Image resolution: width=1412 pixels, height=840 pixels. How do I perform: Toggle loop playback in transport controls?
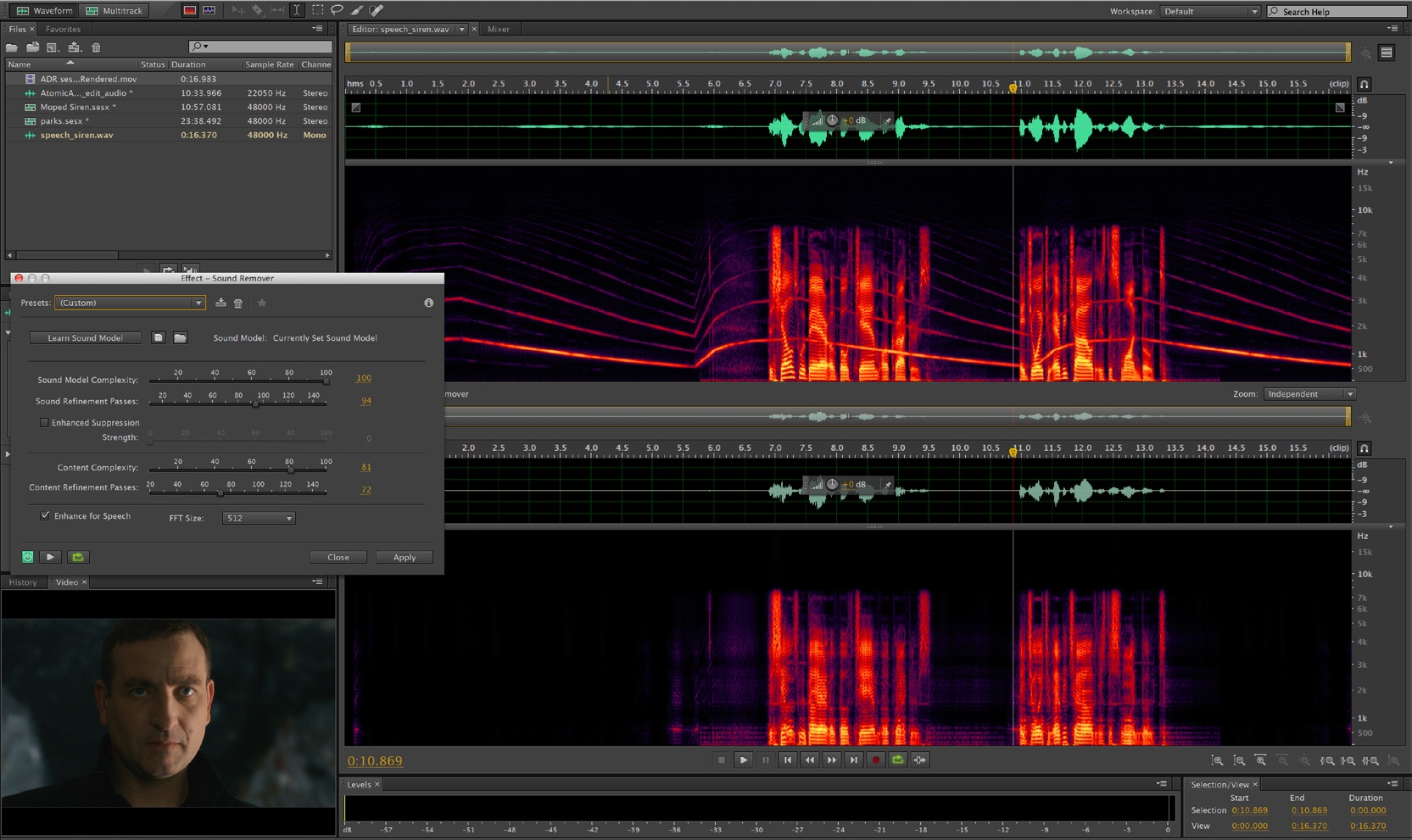tap(897, 760)
